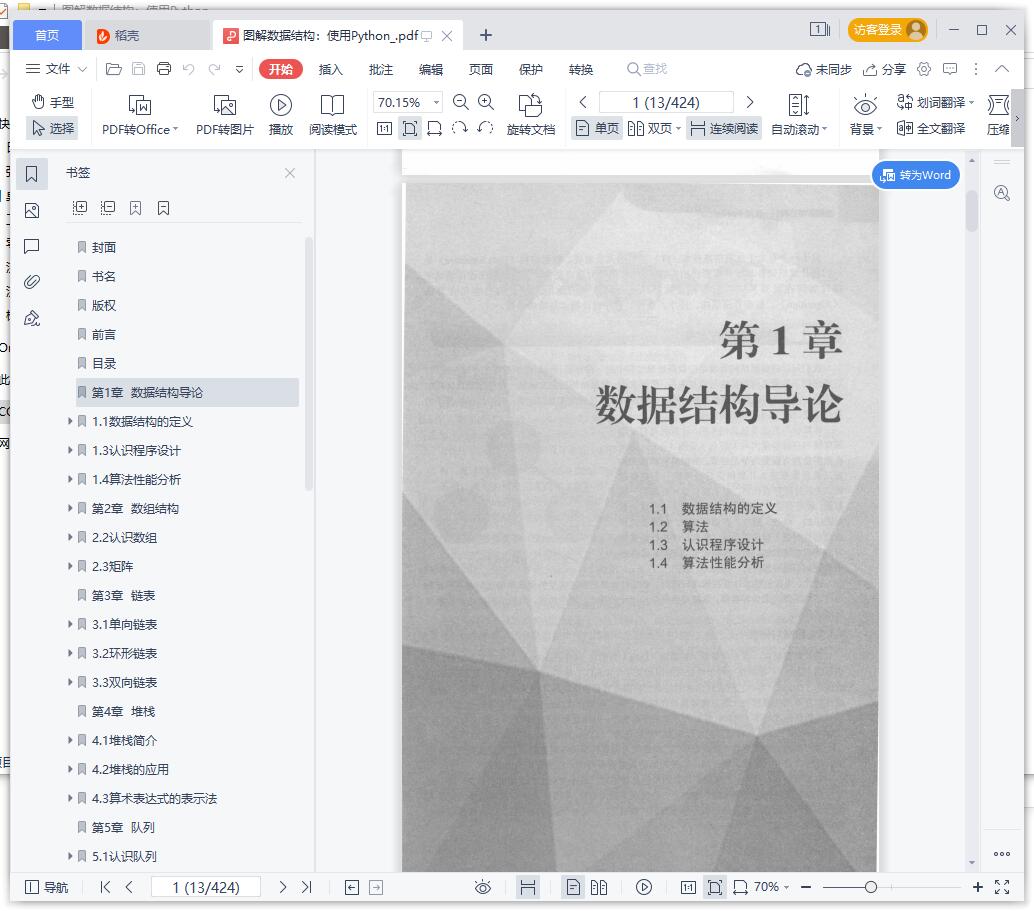Fit width view in ribbon
The width and height of the screenshot is (1034, 911).
pos(434,129)
